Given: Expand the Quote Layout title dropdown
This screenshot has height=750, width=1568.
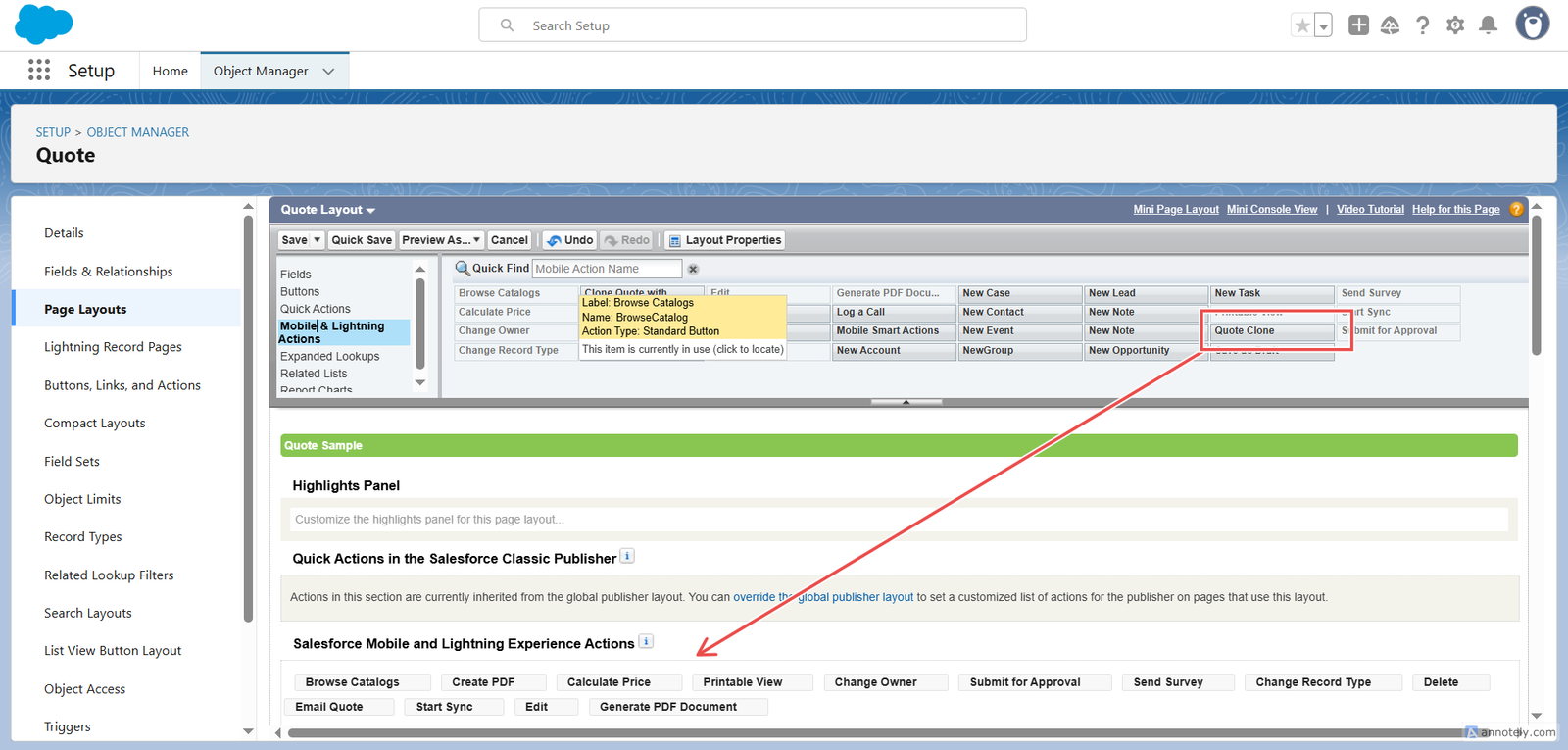Looking at the screenshot, I should coord(370,211).
